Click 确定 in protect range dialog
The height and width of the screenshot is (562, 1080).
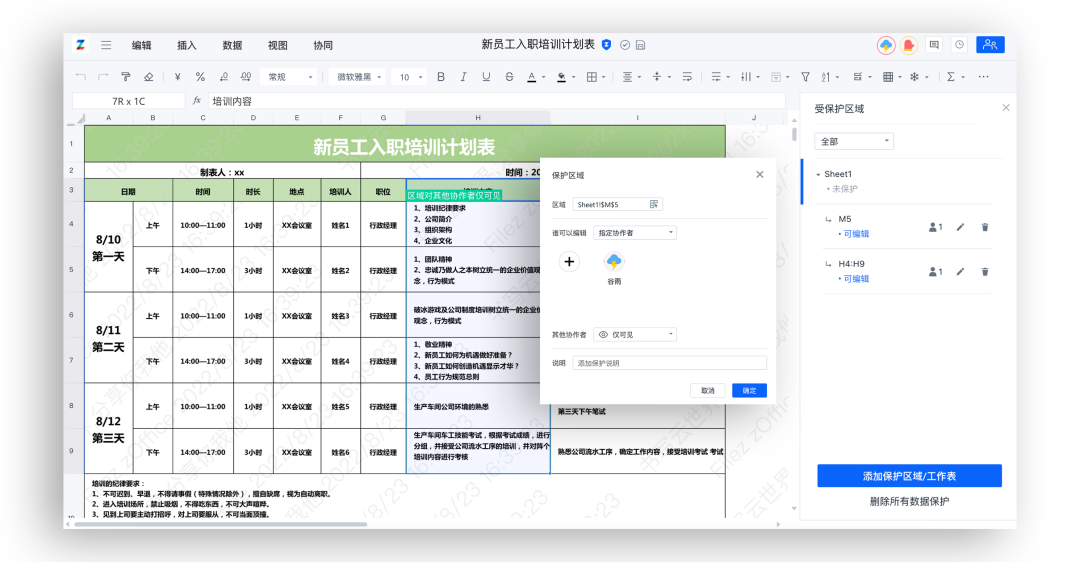pos(749,391)
